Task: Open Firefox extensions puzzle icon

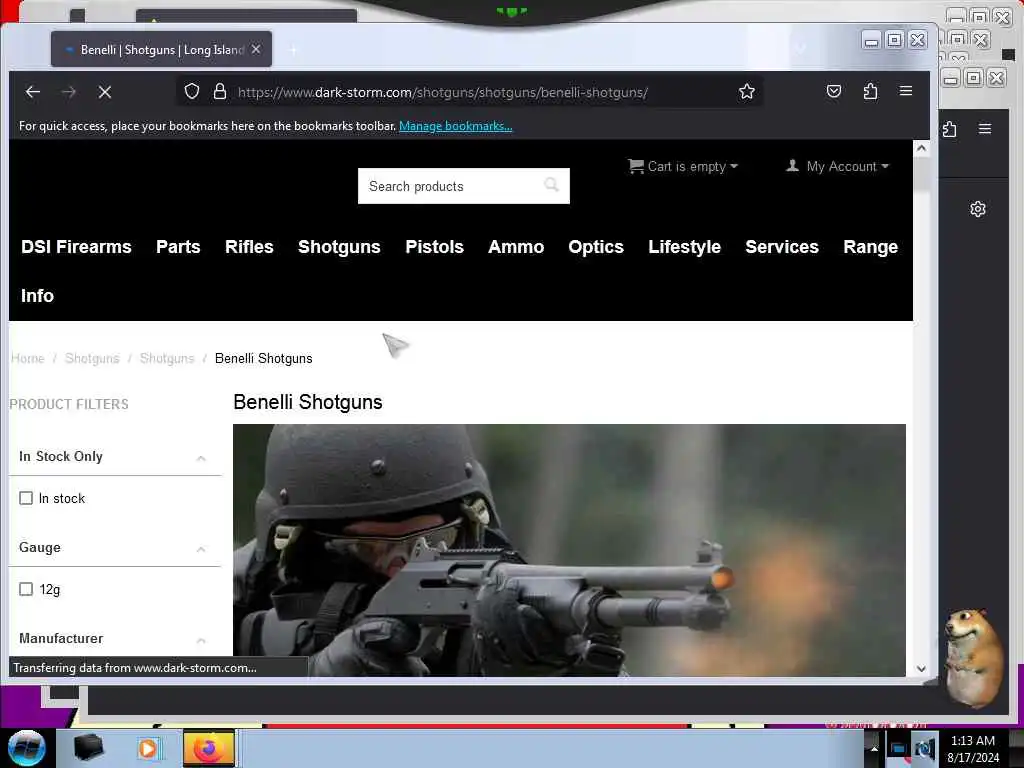Action: (x=870, y=91)
